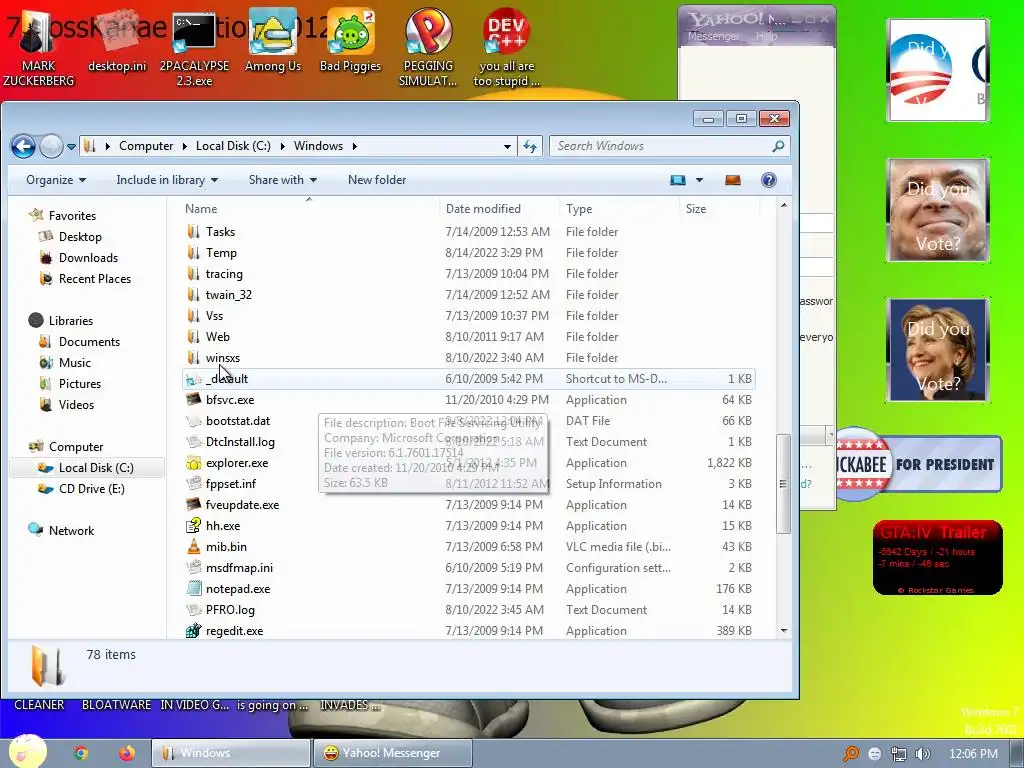Image resolution: width=1024 pixels, height=768 pixels.
Task: Open the address bar history dropdown
Action: point(507,146)
